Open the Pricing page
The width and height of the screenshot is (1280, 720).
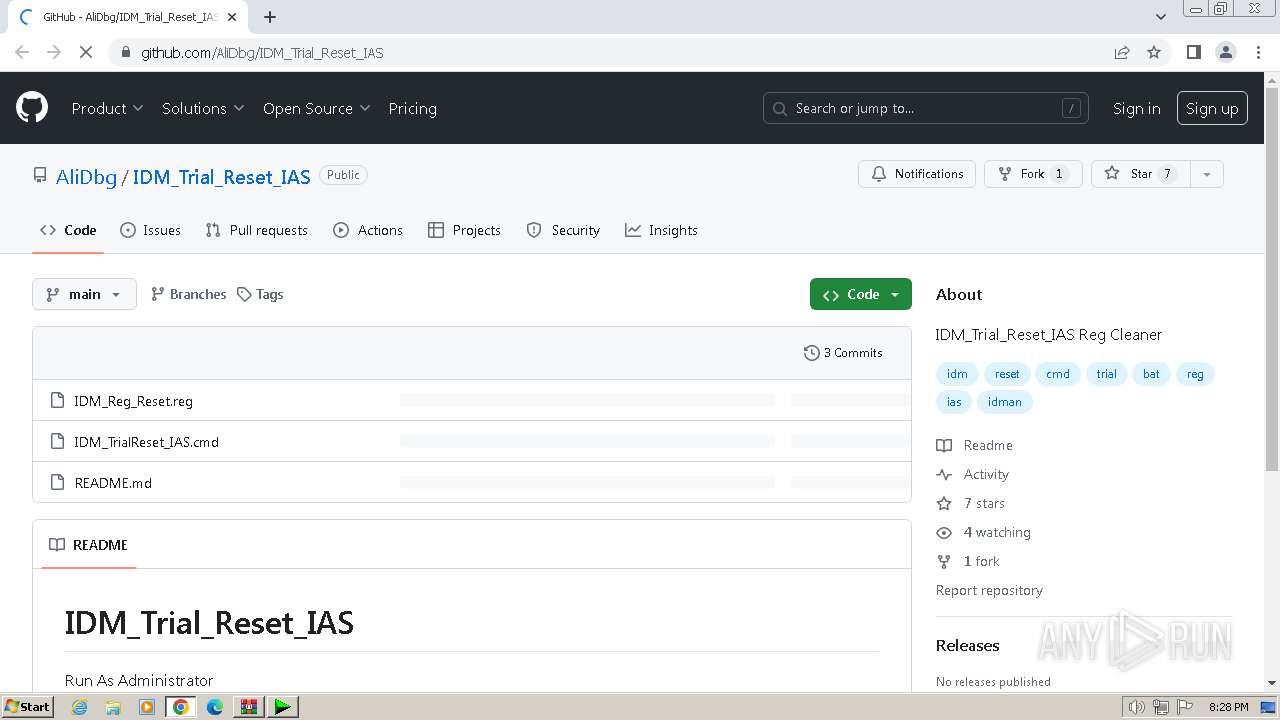(x=412, y=108)
